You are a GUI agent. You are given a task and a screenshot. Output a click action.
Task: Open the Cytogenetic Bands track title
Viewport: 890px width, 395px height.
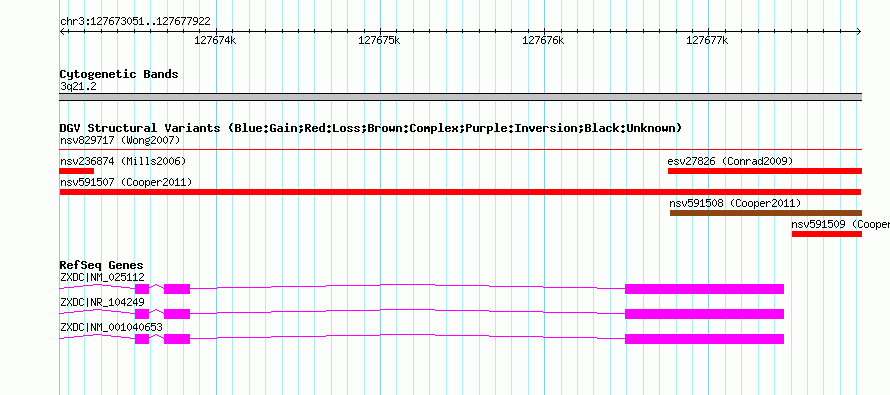pos(119,74)
